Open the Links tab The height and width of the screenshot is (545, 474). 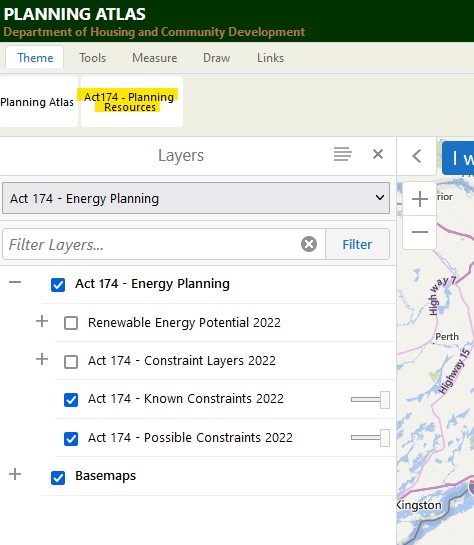(270, 58)
